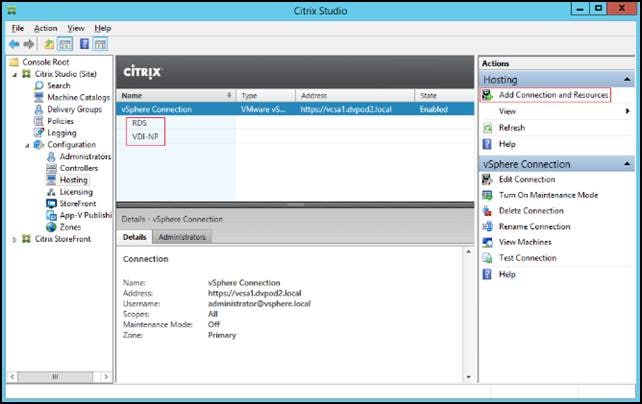Click the blue Help toolbar icon
Image resolution: width=642 pixels, height=404 pixels.
[84, 44]
